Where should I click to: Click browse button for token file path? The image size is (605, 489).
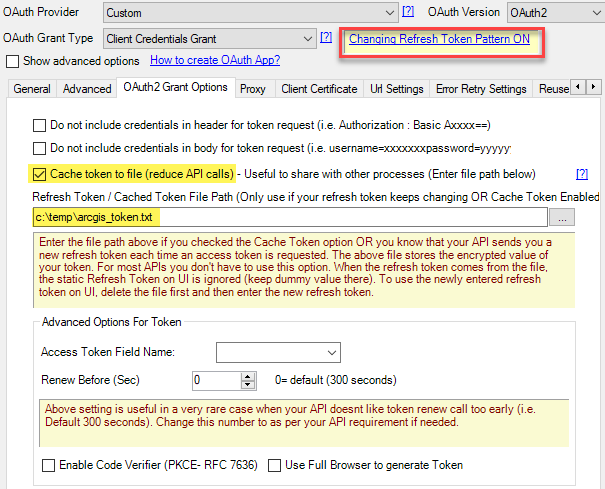(563, 217)
